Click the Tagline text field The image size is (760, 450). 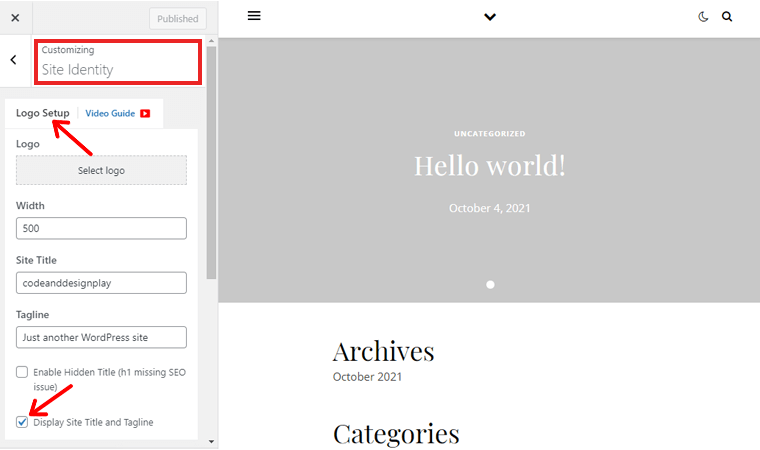101,337
